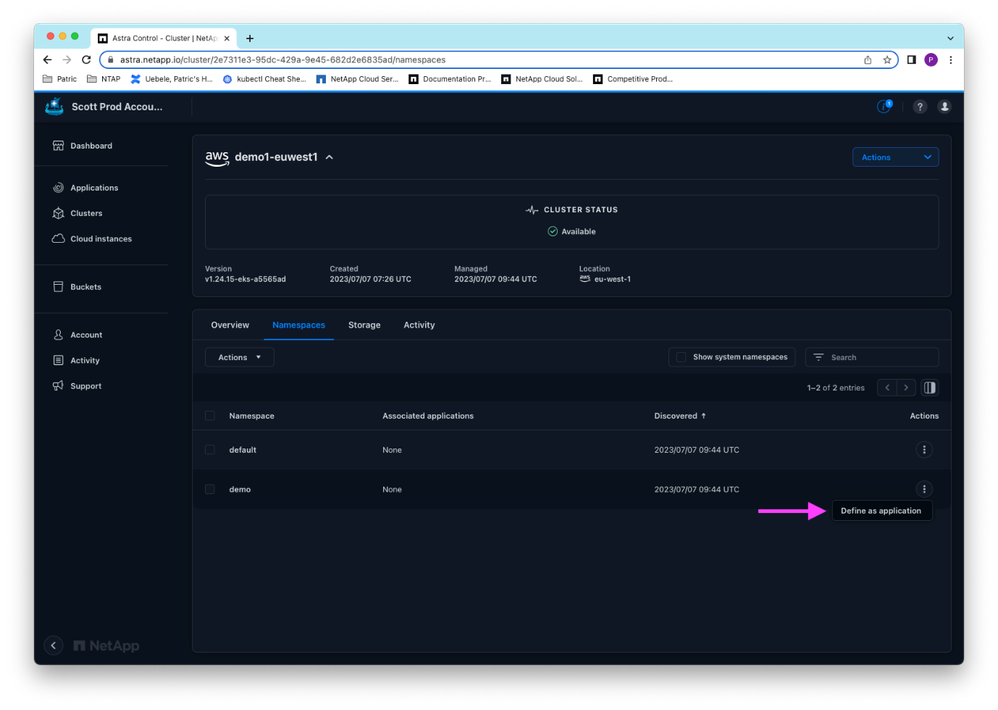Enable Show system namespaces checkbox

681,357
